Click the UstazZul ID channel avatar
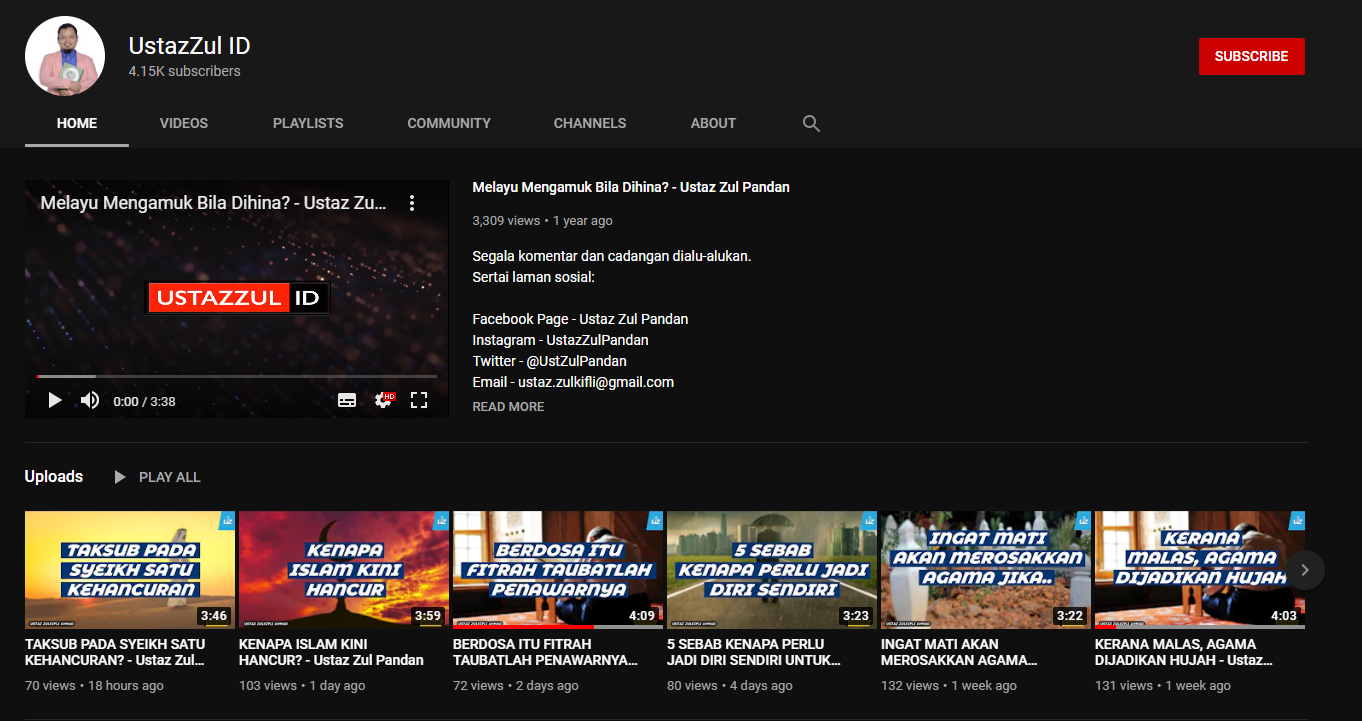Image resolution: width=1362 pixels, height=721 pixels. [65, 56]
